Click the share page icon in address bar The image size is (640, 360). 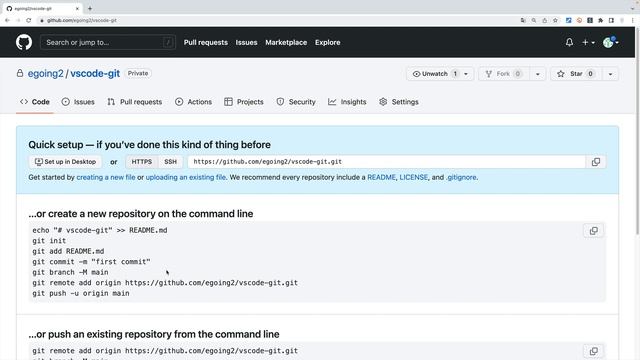coord(544,20)
